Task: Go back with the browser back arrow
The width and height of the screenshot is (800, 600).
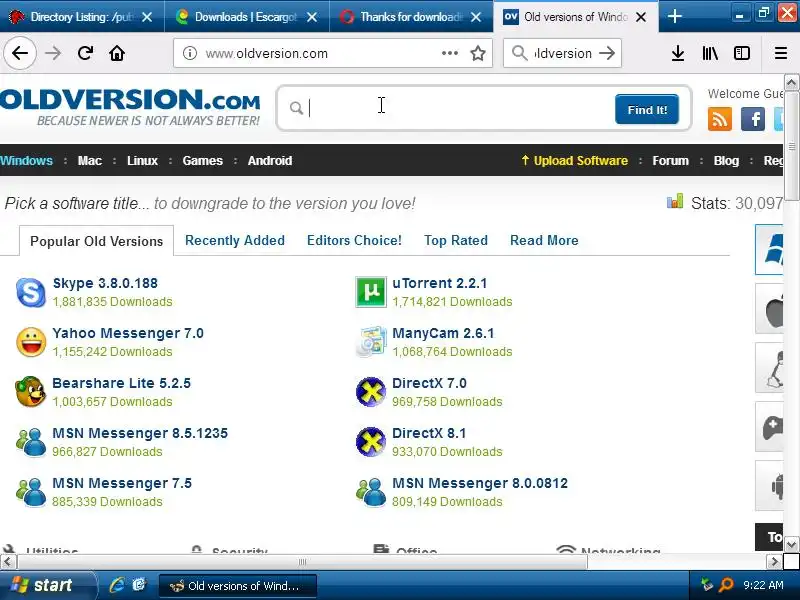Action: tap(20, 53)
